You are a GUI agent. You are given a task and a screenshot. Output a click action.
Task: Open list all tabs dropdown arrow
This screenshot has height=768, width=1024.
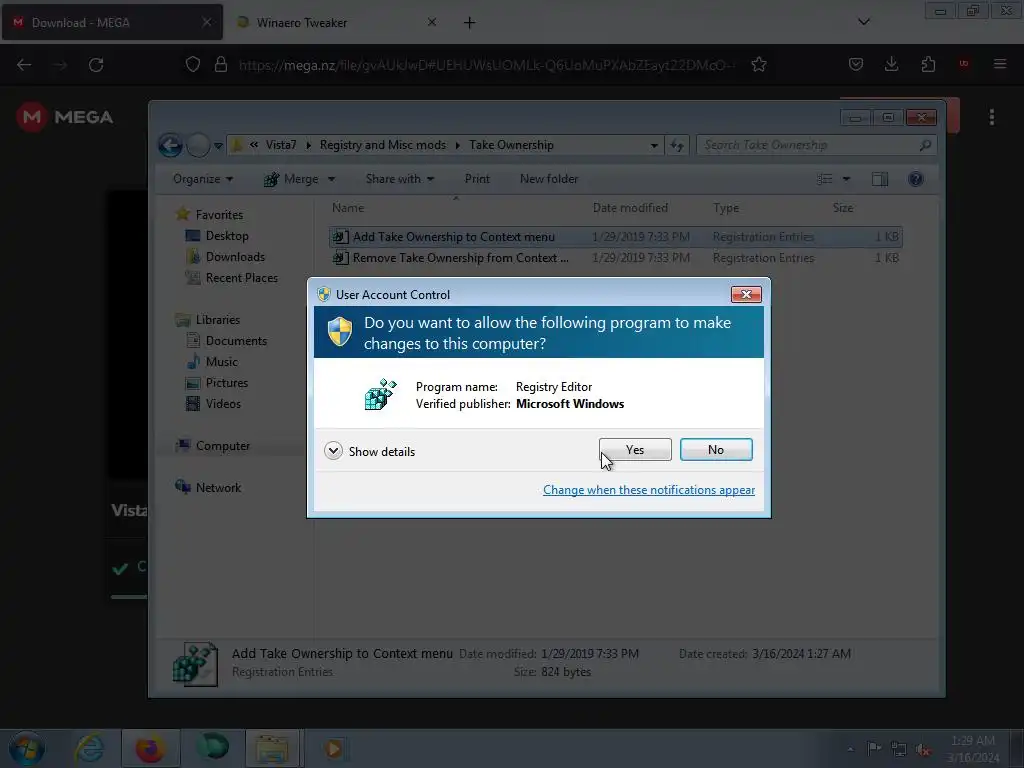(x=863, y=22)
